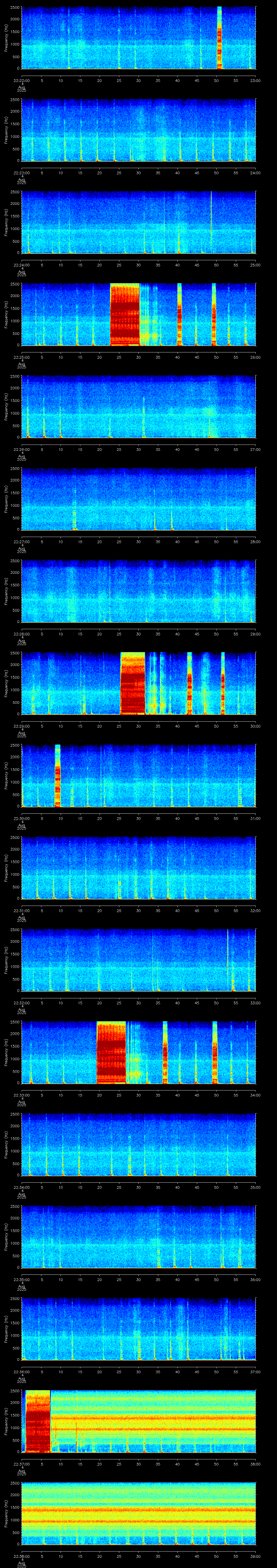Click the 34:00 end time label
277x1568 pixels.
coord(255,1095)
